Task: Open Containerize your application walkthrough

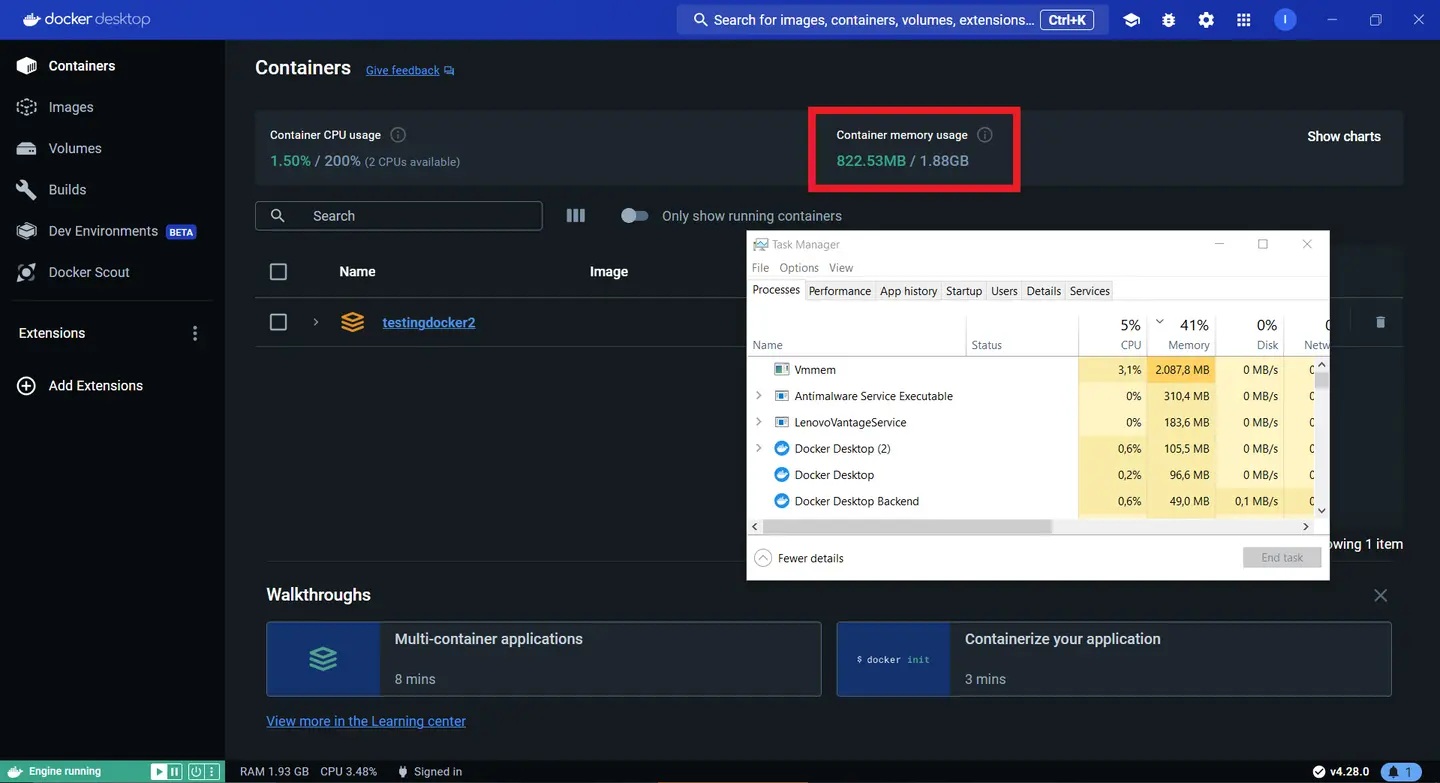Action: (x=1114, y=659)
